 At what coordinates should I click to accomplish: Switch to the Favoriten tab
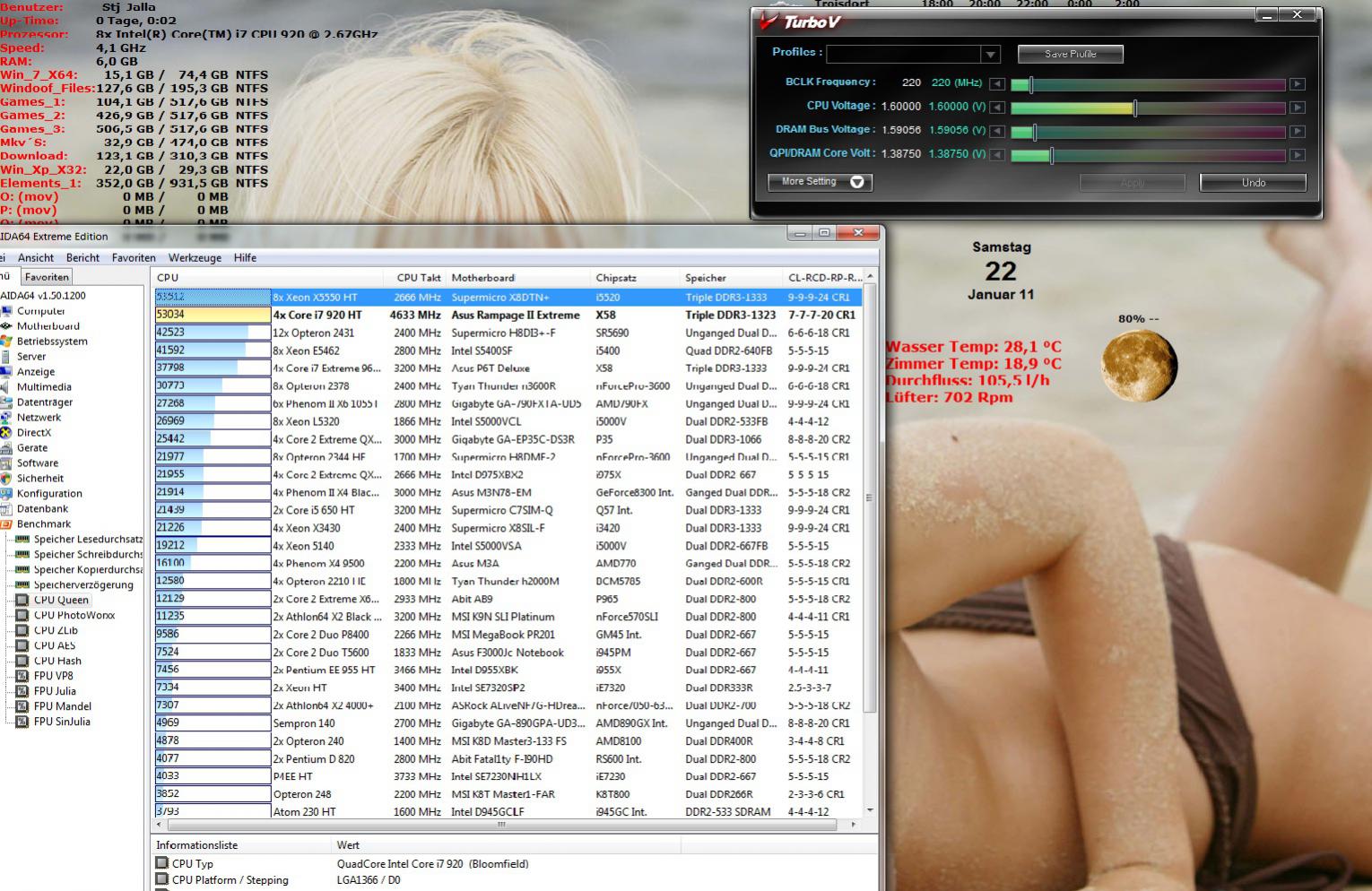tap(47, 277)
